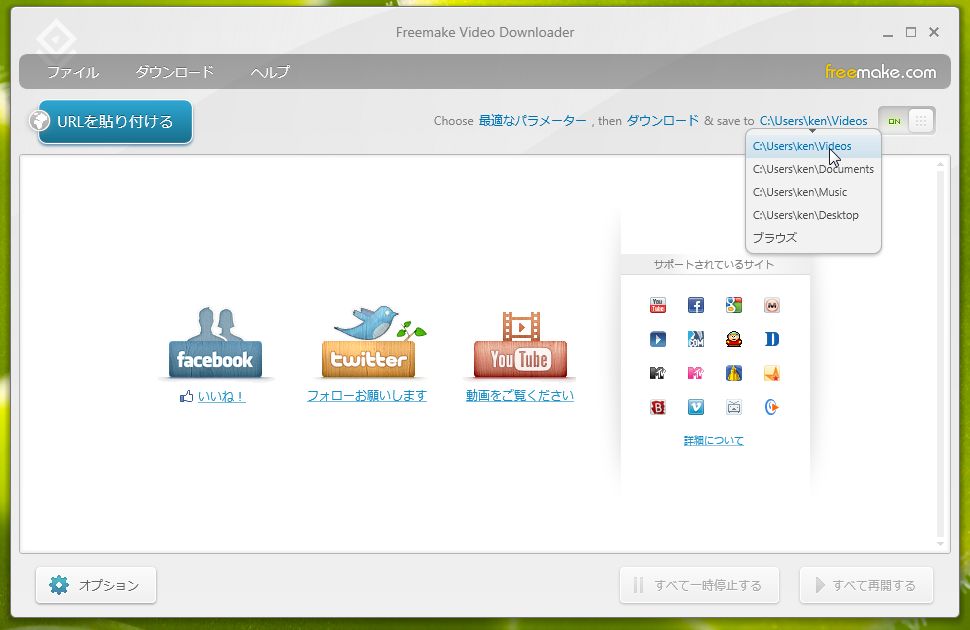The image size is (970, 630).
Task: Click the YouTube icon in supported sites
Action: (658, 305)
